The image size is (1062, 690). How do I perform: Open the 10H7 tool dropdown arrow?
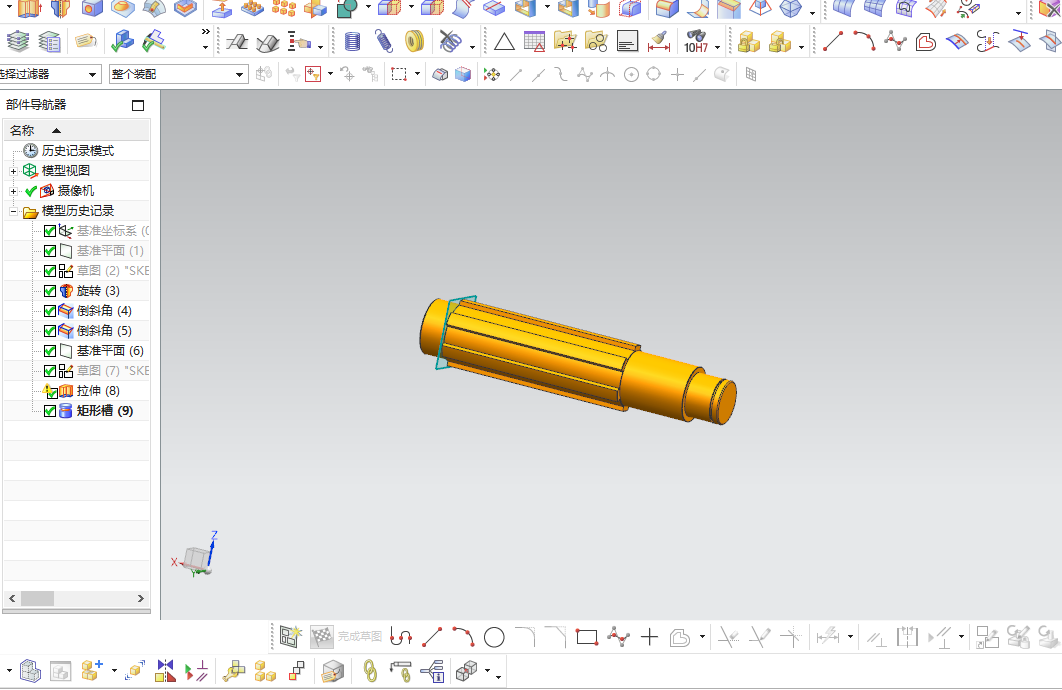[717, 47]
